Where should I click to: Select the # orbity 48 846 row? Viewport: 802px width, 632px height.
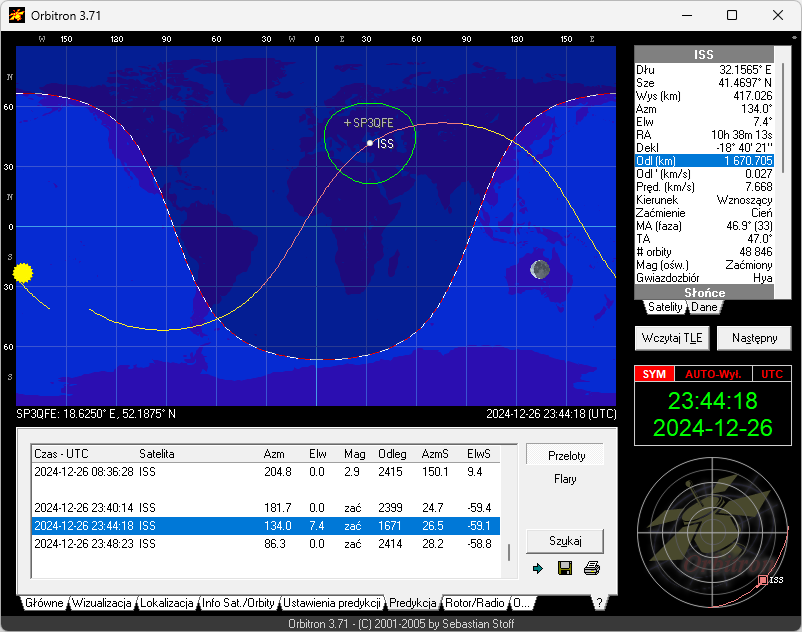[x=704, y=252]
